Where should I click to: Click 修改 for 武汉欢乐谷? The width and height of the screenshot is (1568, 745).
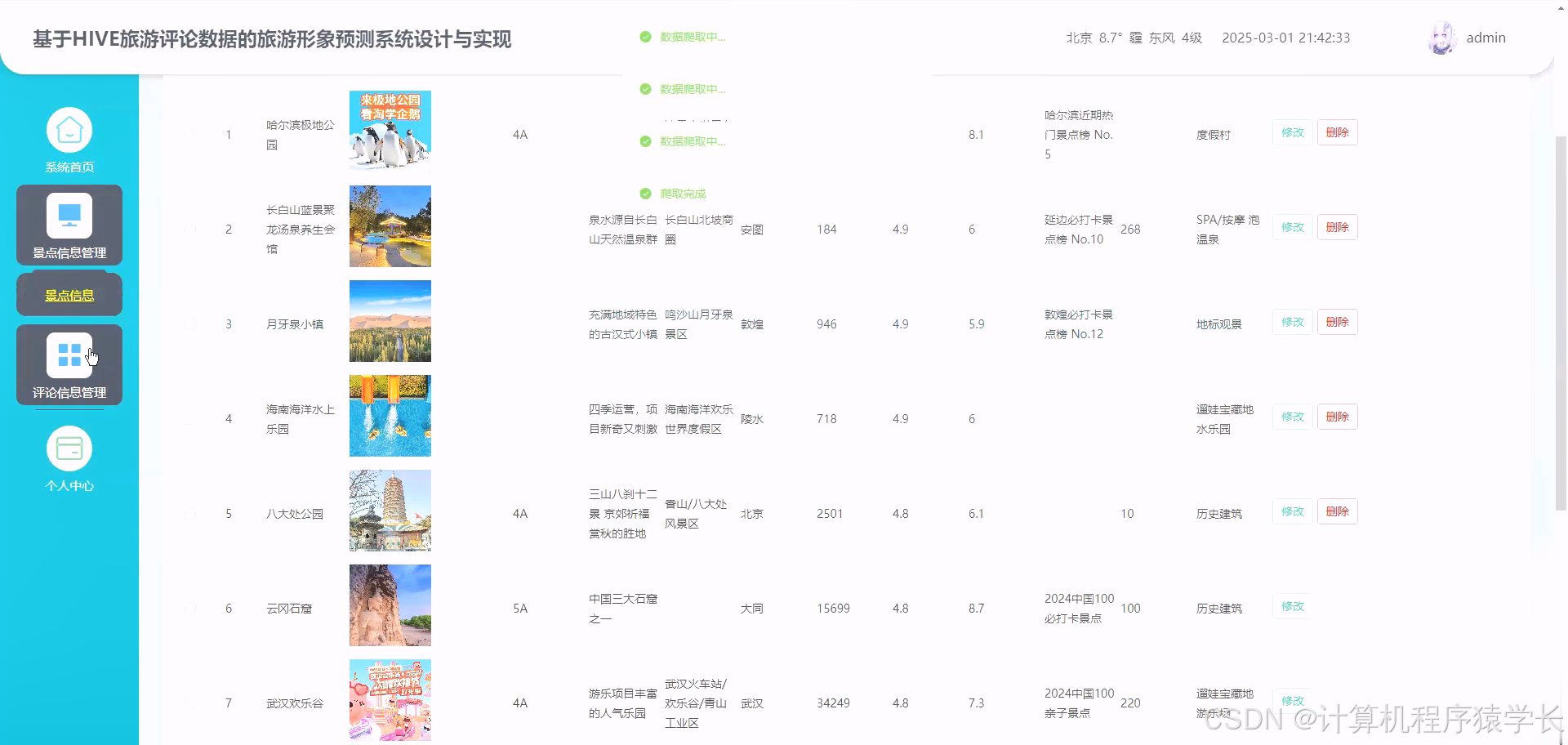point(1291,700)
